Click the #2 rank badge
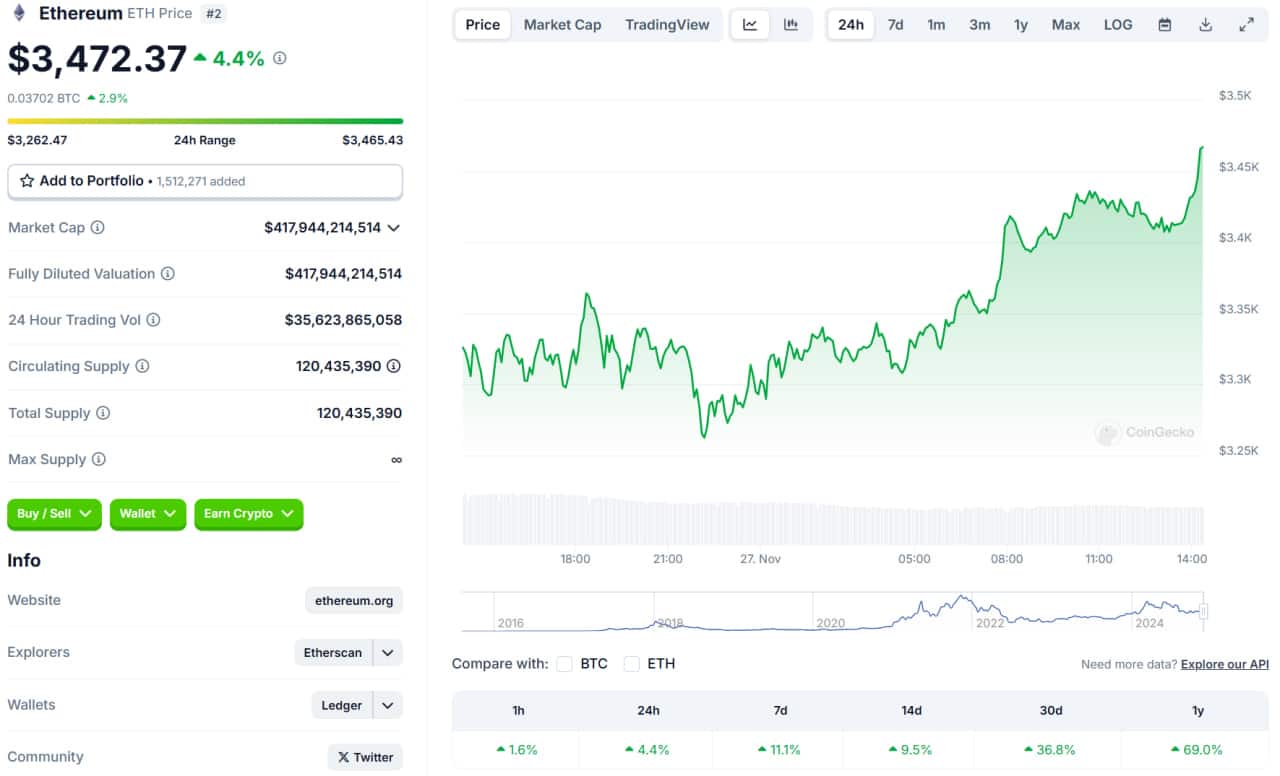 (213, 13)
